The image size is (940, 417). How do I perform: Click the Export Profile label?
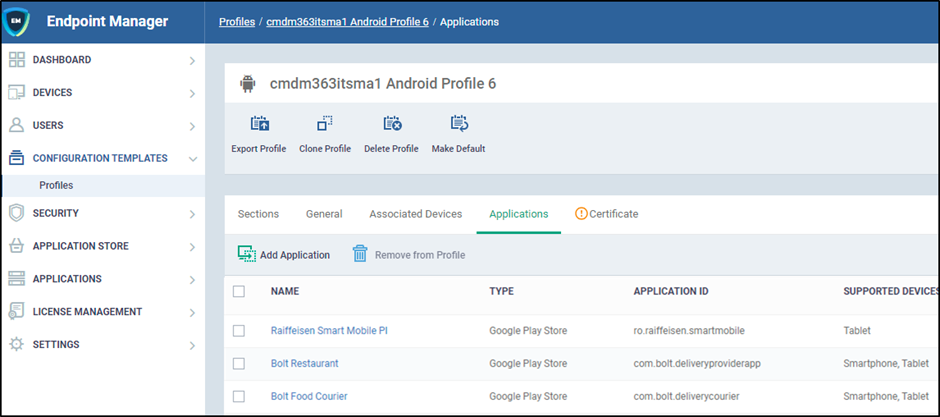pos(259,149)
